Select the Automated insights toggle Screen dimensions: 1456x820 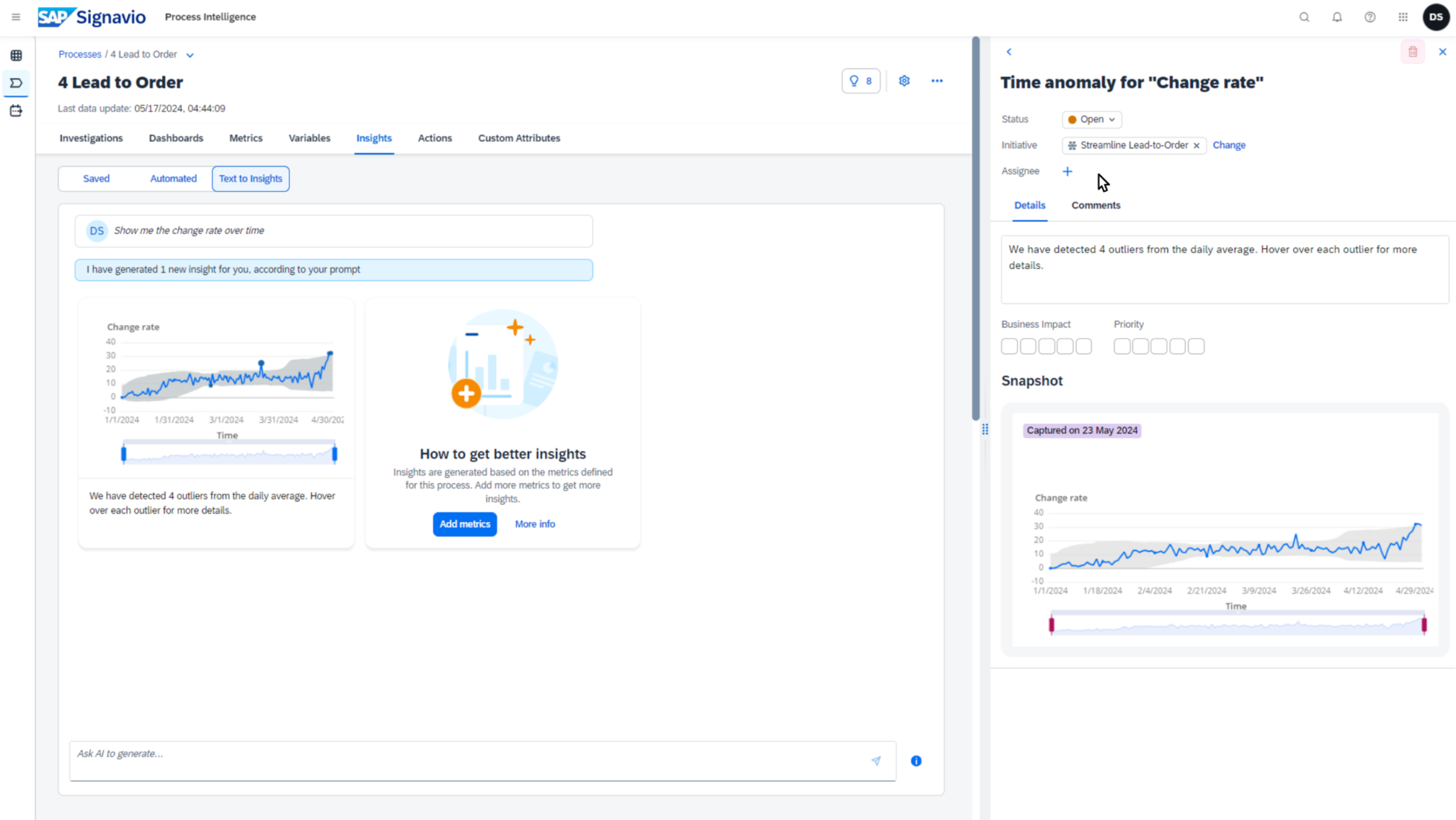tap(173, 179)
